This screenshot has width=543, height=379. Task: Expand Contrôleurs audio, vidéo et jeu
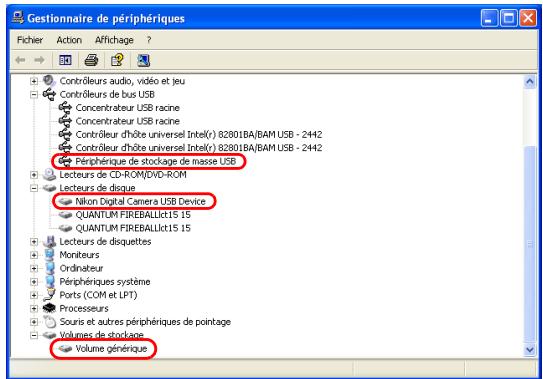coord(34,81)
